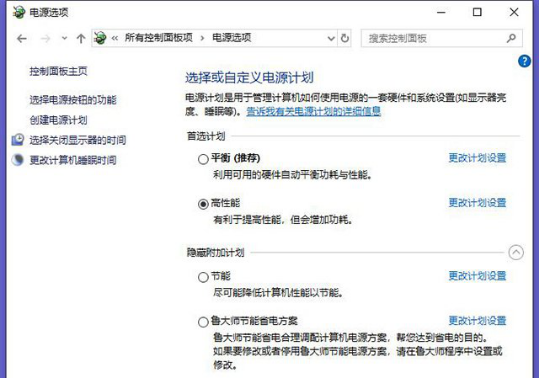
Task: Click display turn-off time icon
Action: [x=18, y=140]
